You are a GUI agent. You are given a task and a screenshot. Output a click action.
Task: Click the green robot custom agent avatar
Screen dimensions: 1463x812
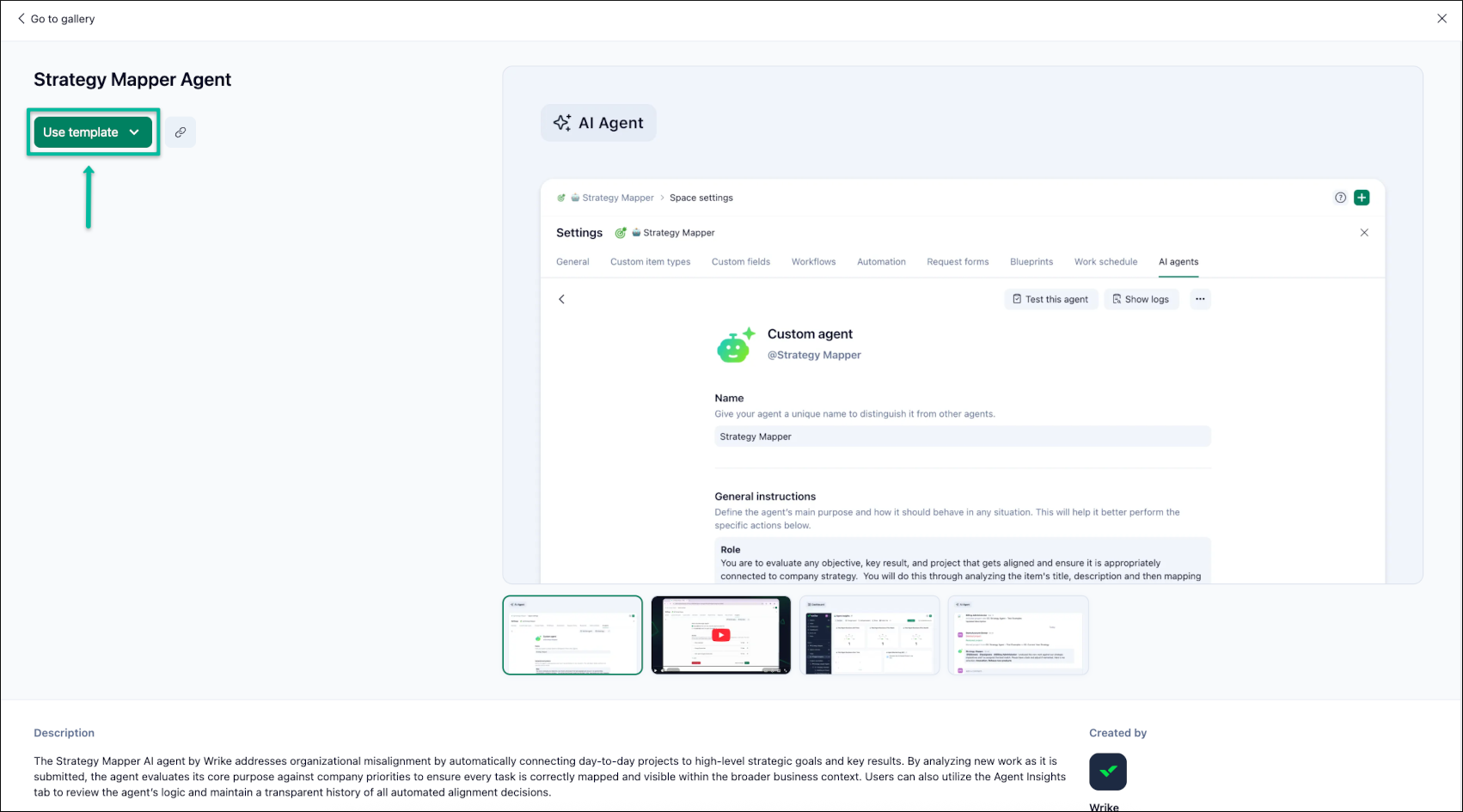point(736,345)
